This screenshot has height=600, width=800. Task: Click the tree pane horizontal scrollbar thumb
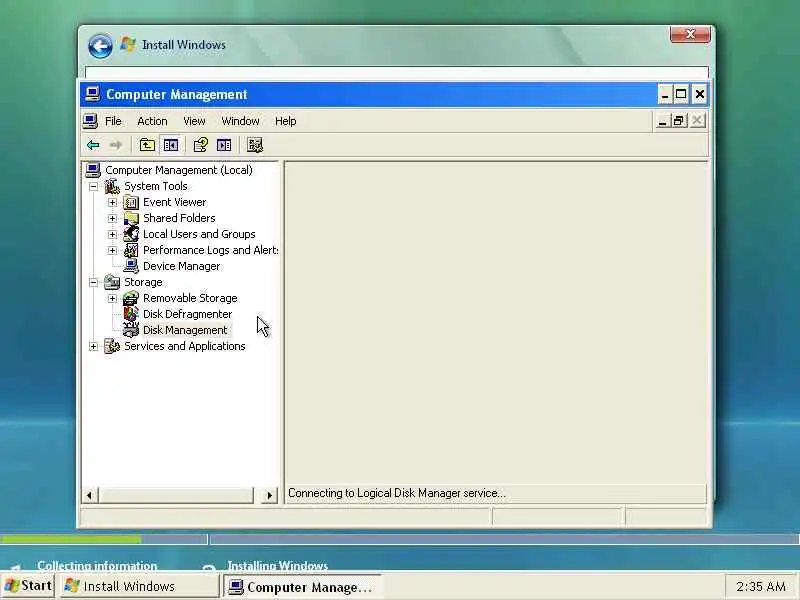pos(176,495)
